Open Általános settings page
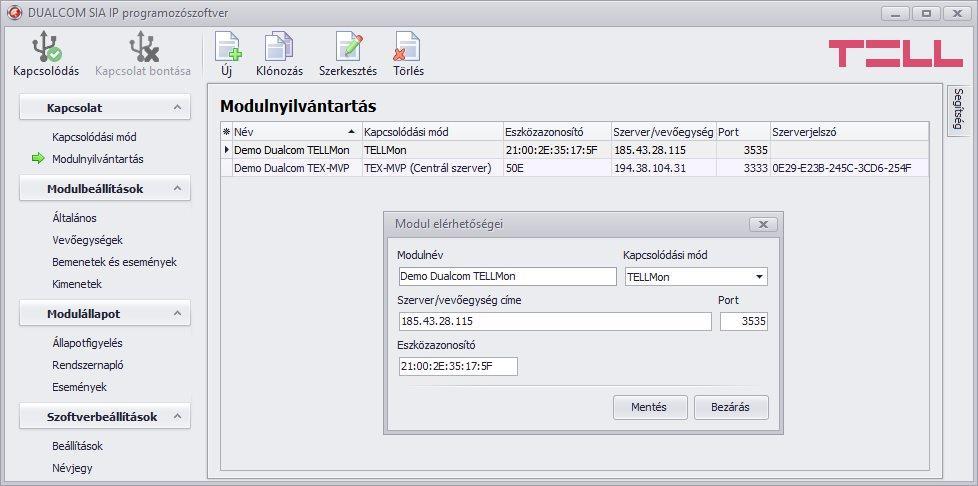 (x=74, y=218)
